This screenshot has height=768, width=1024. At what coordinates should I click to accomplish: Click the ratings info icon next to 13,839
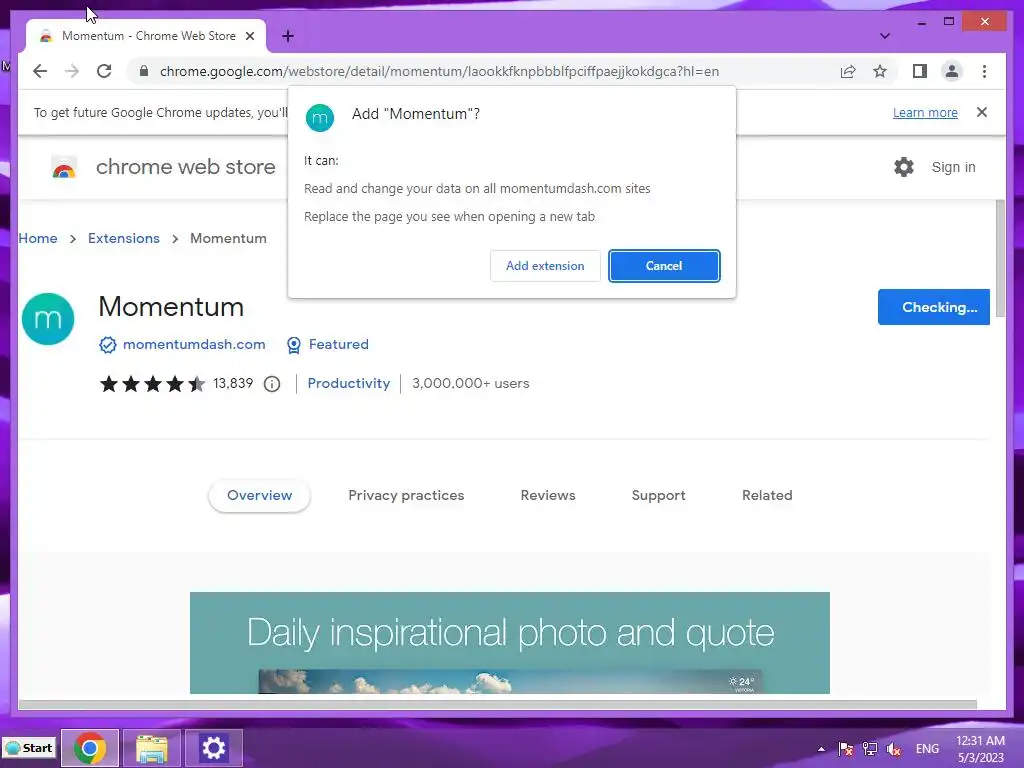tap(272, 384)
